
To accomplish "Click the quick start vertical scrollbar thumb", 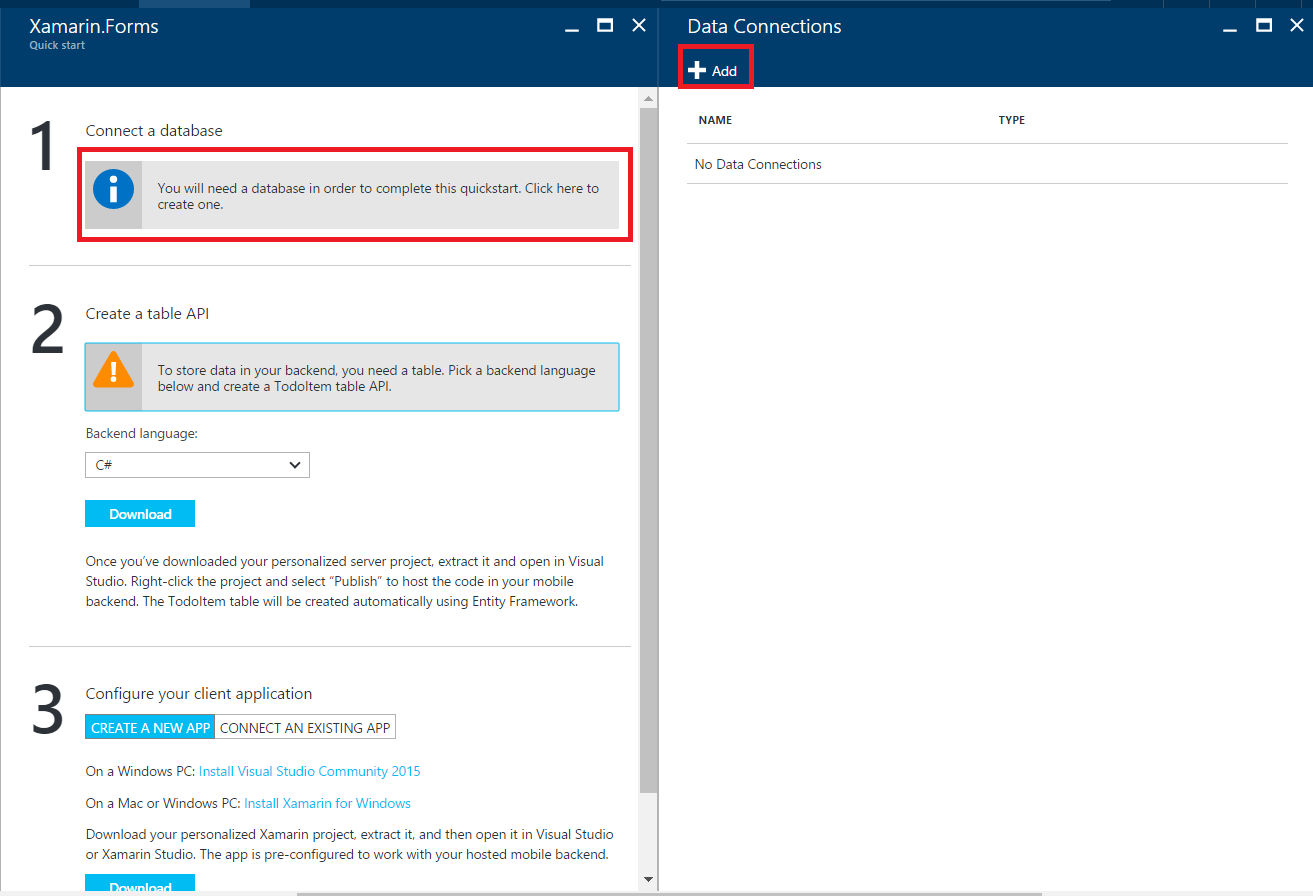I will (x=648, y=450).
